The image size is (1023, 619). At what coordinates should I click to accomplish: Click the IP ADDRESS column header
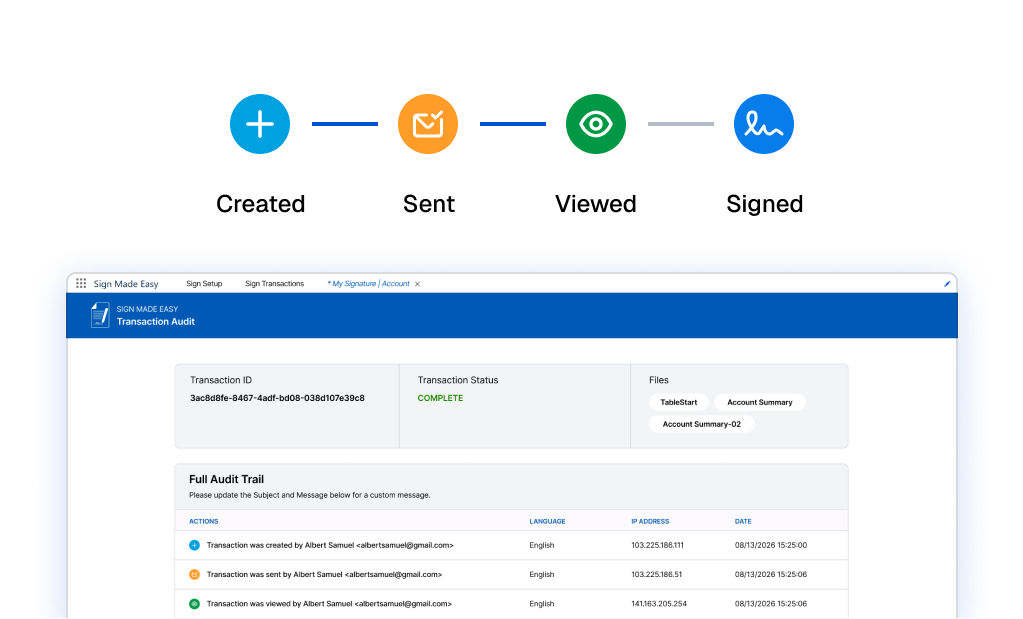650,521
